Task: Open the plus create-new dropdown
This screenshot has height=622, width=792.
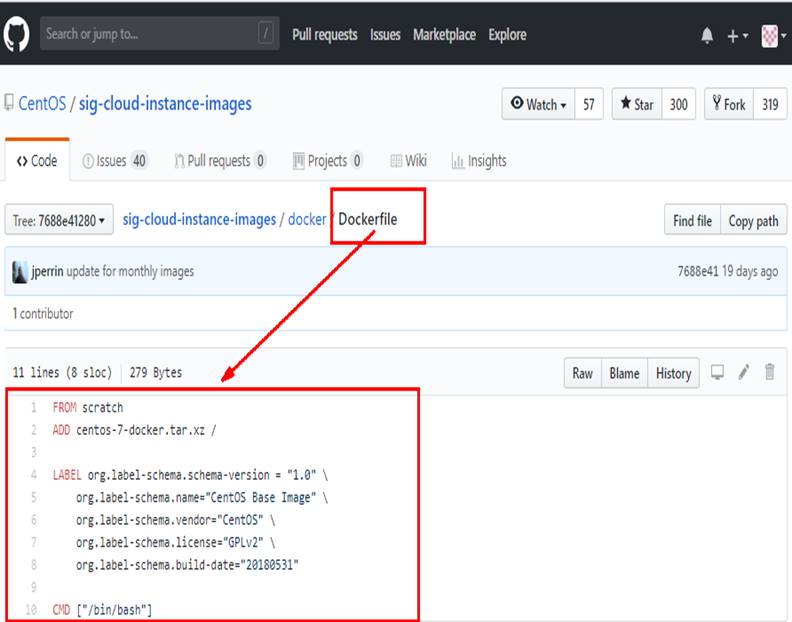Action: tap(737, 36)
